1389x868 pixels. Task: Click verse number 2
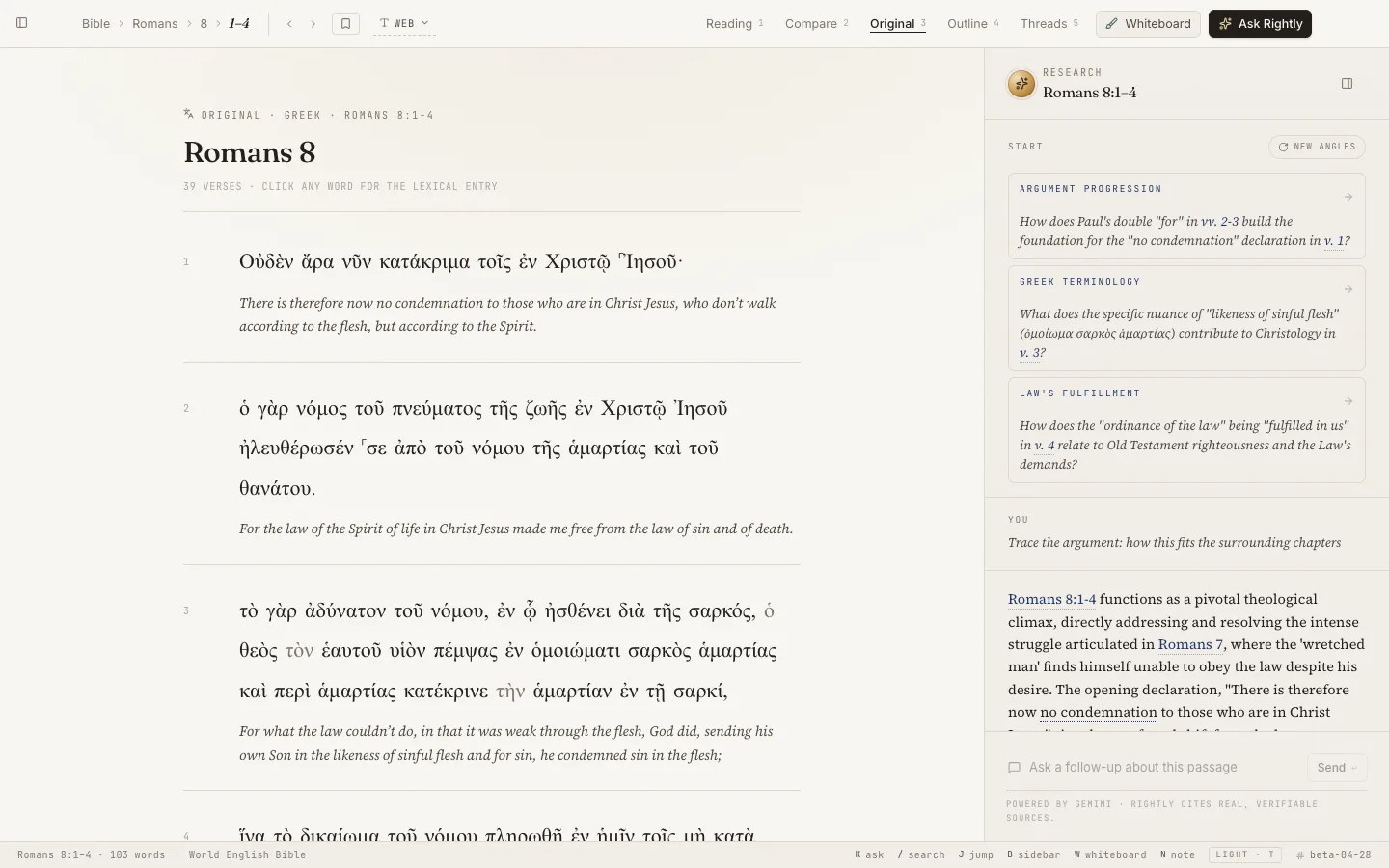tap(186, 408)
